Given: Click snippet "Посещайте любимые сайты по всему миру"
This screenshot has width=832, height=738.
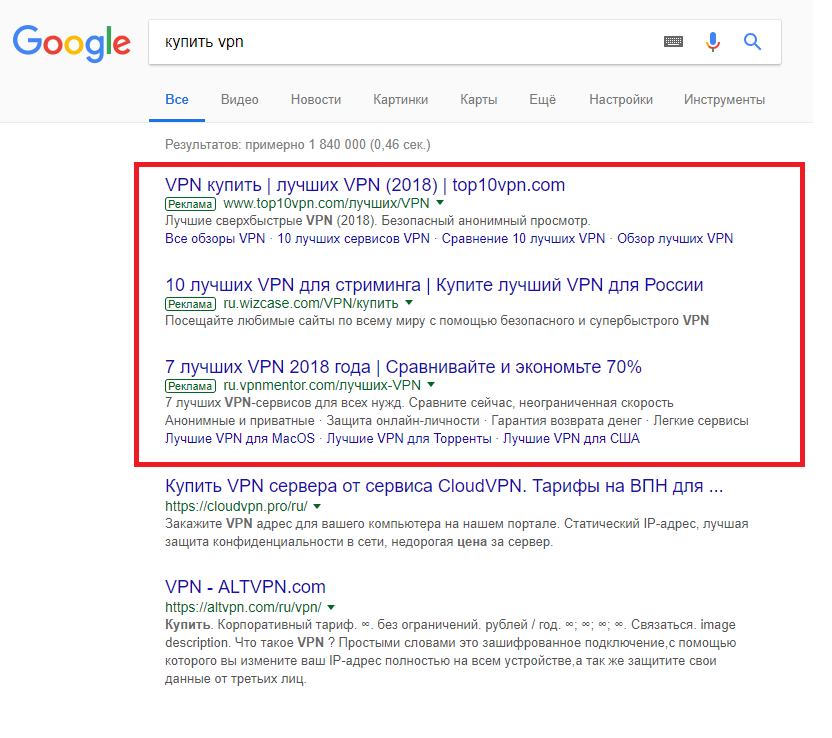Looking at the screenshot, I should pyautogui.click(x=293, y=321).
